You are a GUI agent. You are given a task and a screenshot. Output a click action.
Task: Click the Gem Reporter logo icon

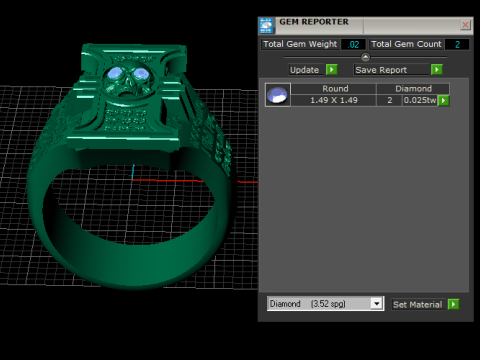tap(266, 26)
